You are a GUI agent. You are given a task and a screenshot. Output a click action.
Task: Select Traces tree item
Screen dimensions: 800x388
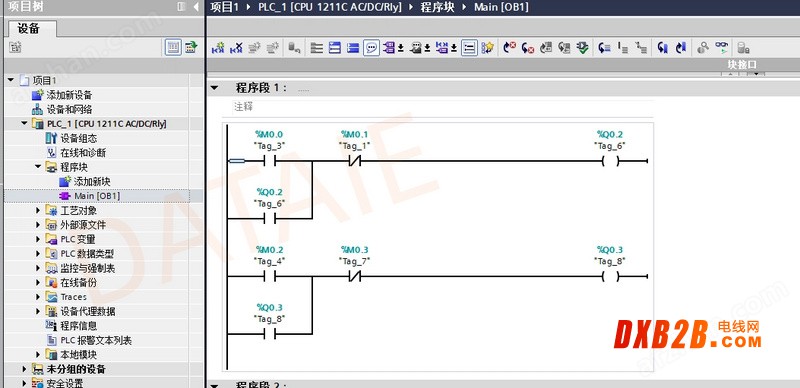point(73,297)
